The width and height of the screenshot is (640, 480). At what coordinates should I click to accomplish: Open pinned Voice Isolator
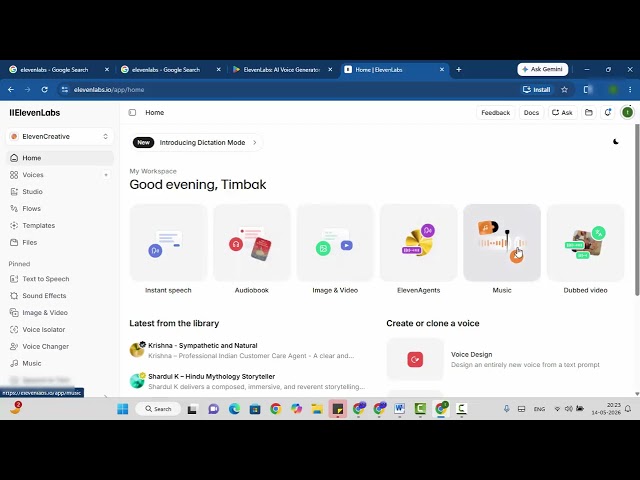click(x=60, y=329)
